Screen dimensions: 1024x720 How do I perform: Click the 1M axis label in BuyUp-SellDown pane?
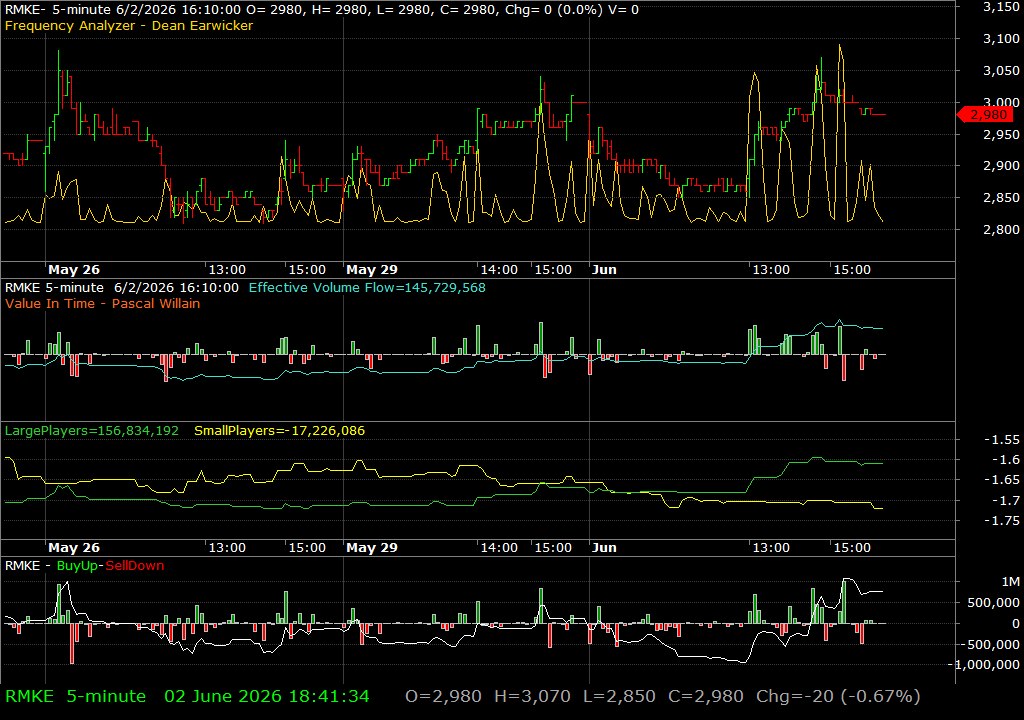1010,581
